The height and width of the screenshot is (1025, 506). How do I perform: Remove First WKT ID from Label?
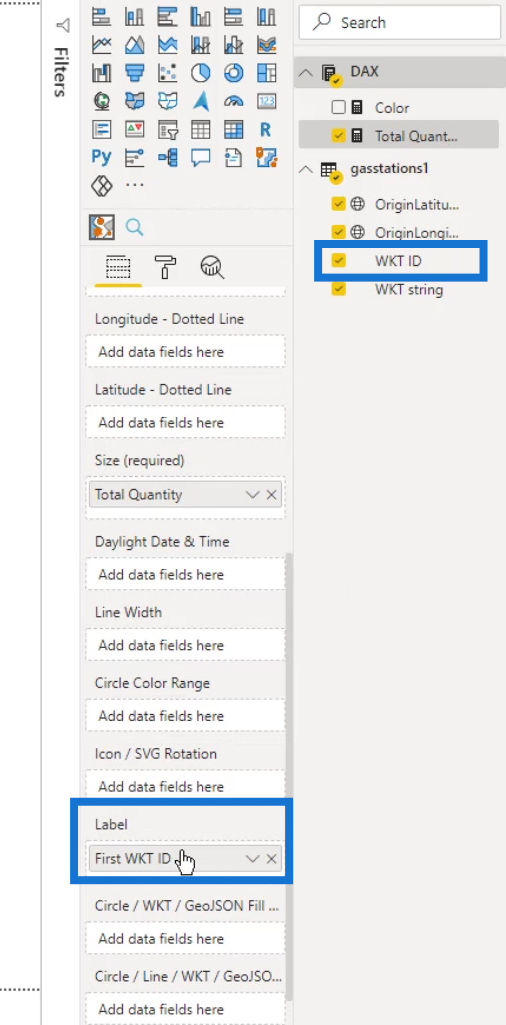272,859
